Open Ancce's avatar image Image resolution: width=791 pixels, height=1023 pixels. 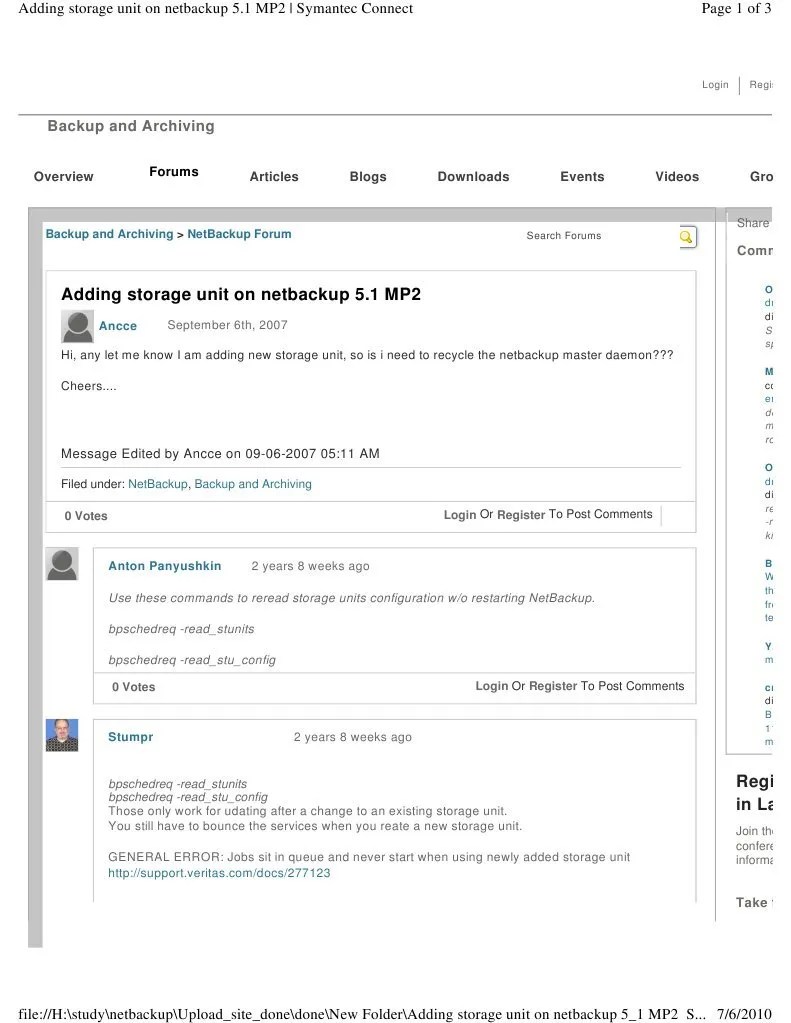77,326
